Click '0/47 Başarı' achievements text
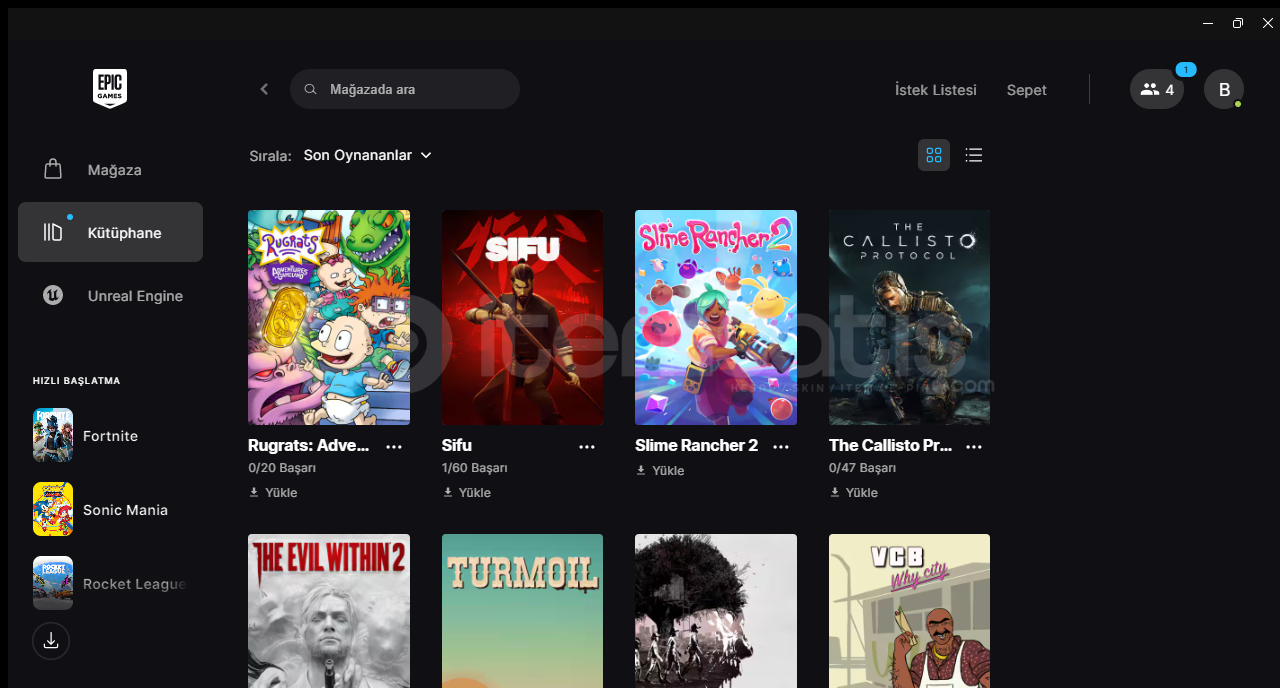 click(862, 468)
